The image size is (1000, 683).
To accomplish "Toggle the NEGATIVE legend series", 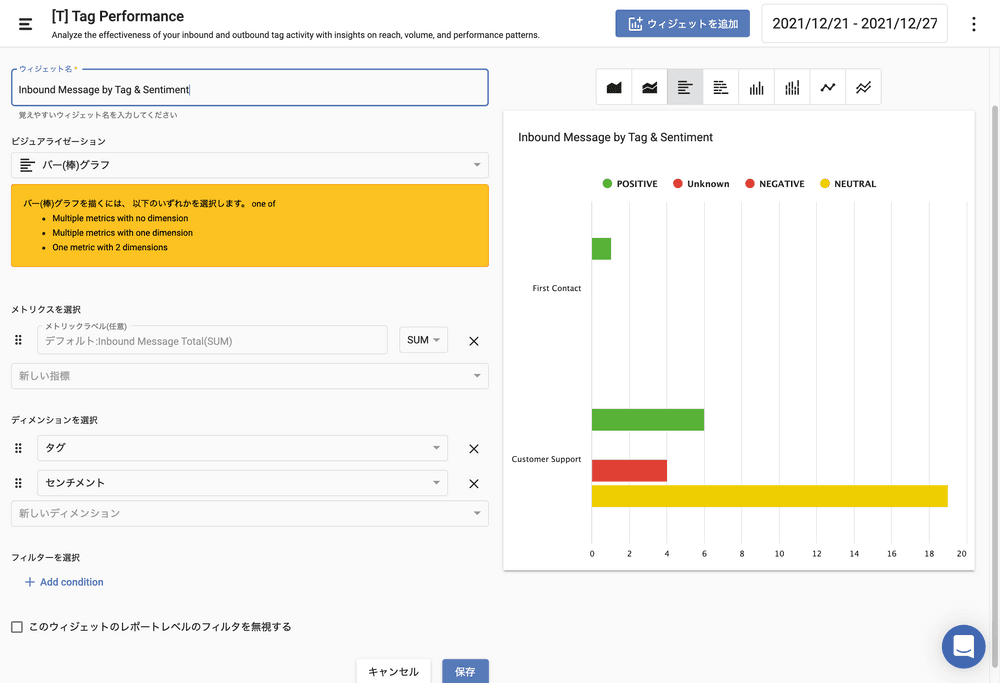I will click(x=774, y=184).
